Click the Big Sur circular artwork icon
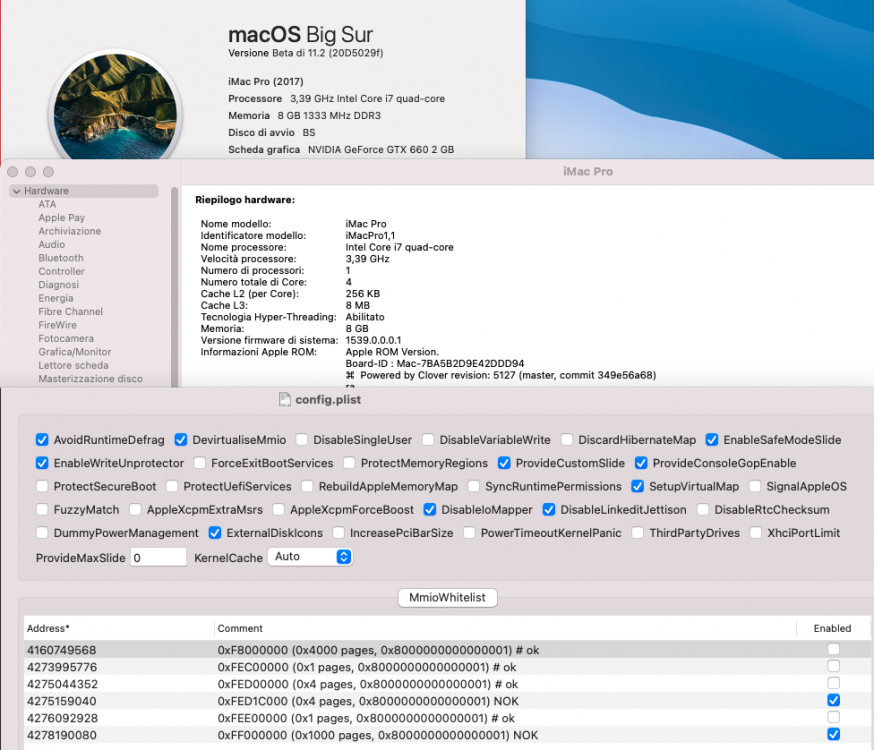 tap(115, 106)
